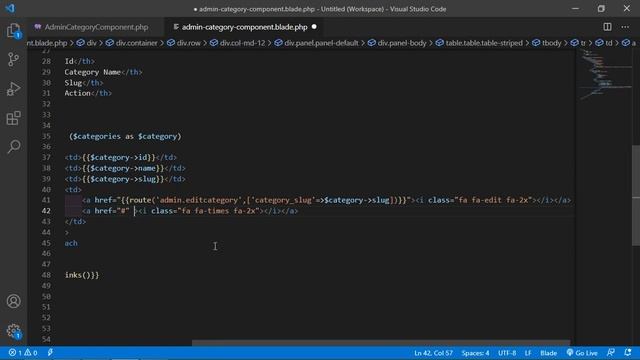
Task: Select the admin-category-component.blade.php tab
Action: (244, 27)
